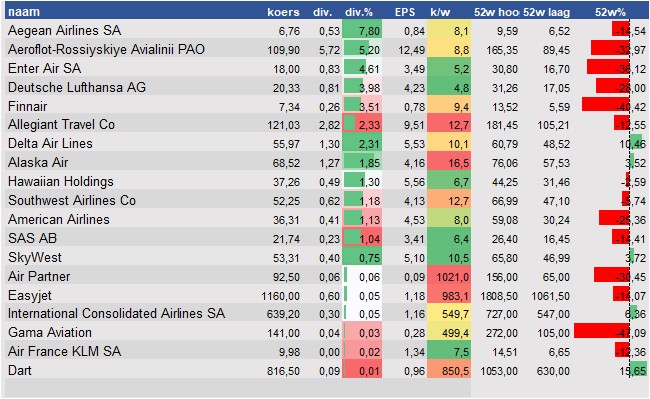Click the EPS column header
Screen dimensions: 650x399
point(405,12)
